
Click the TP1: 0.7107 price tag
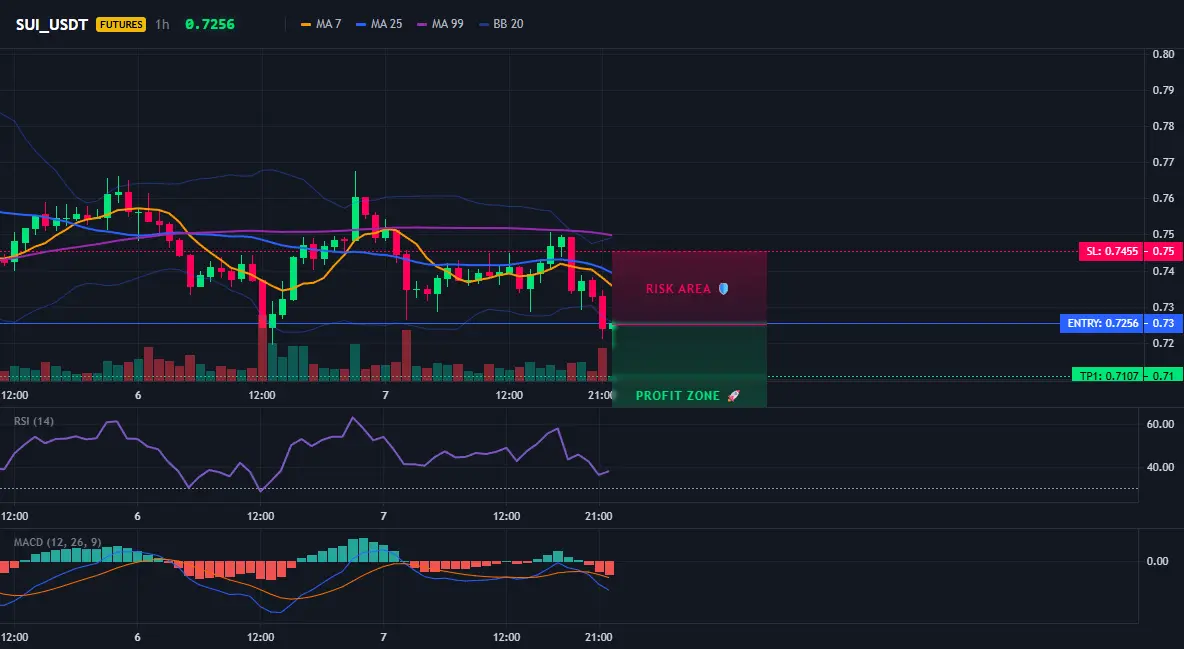(x=1108, y=375)
